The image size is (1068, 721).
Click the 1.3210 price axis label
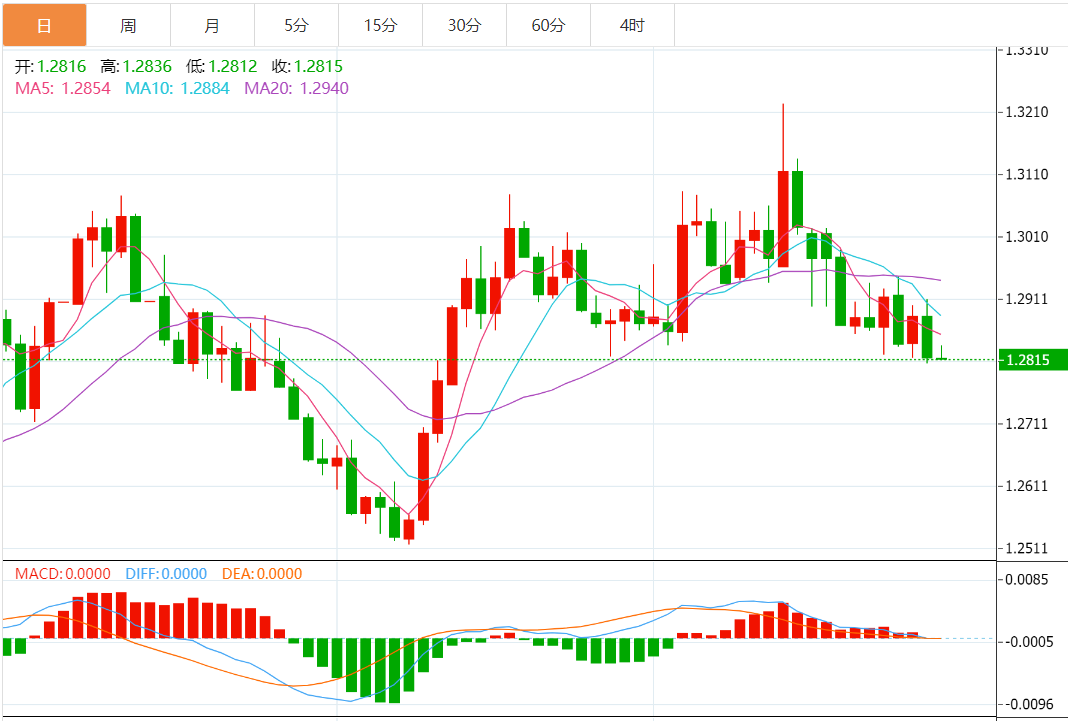[1026, 112]
